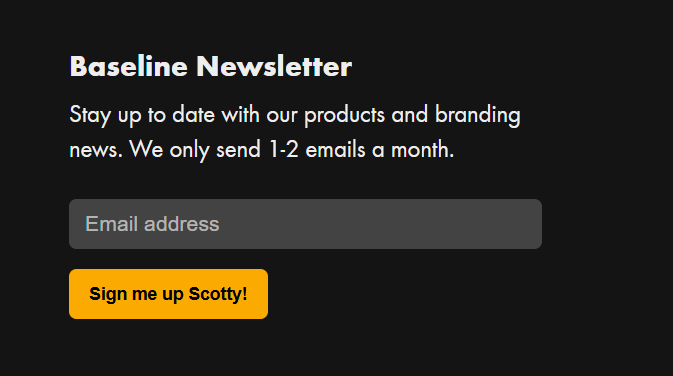The height and width of the screenshot is (376, 673).
Task: Select the Baseline Newsletter heading
Action: (210, 67)
